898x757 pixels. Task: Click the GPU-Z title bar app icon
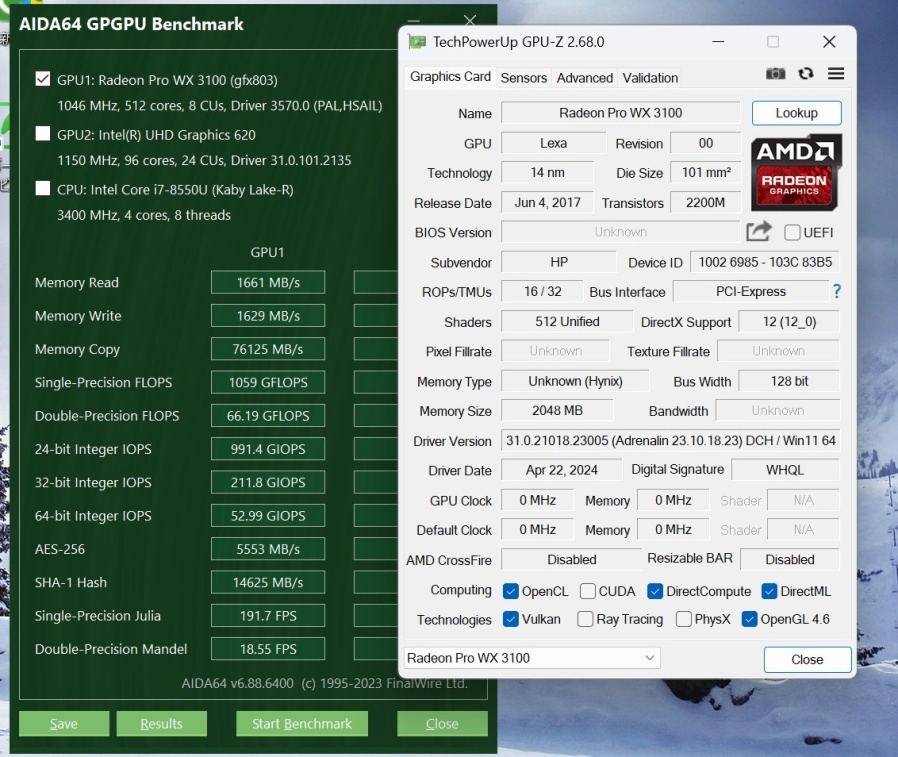tap(417, 42)
